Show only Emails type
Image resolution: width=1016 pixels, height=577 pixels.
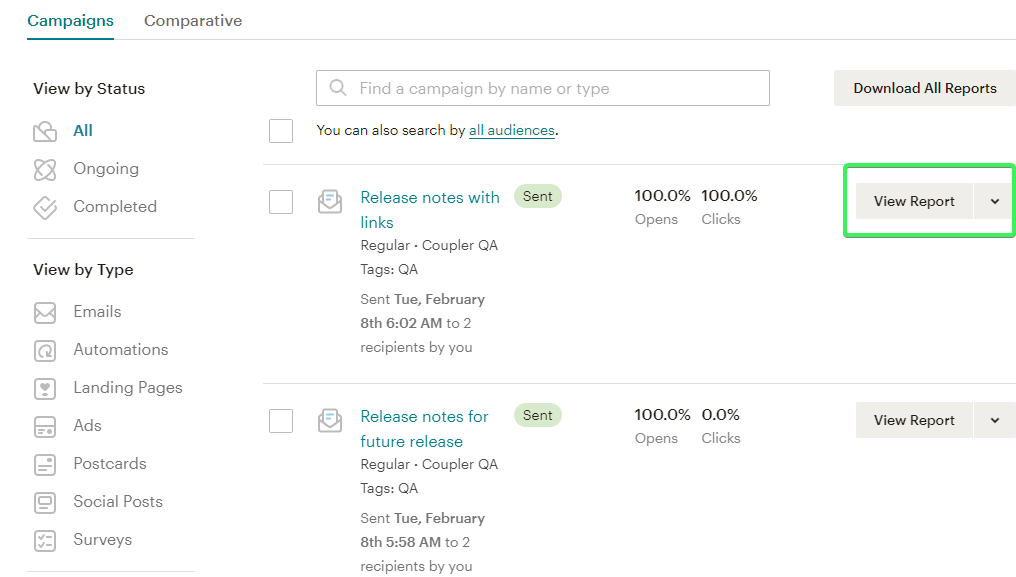[x=97, y=311]
